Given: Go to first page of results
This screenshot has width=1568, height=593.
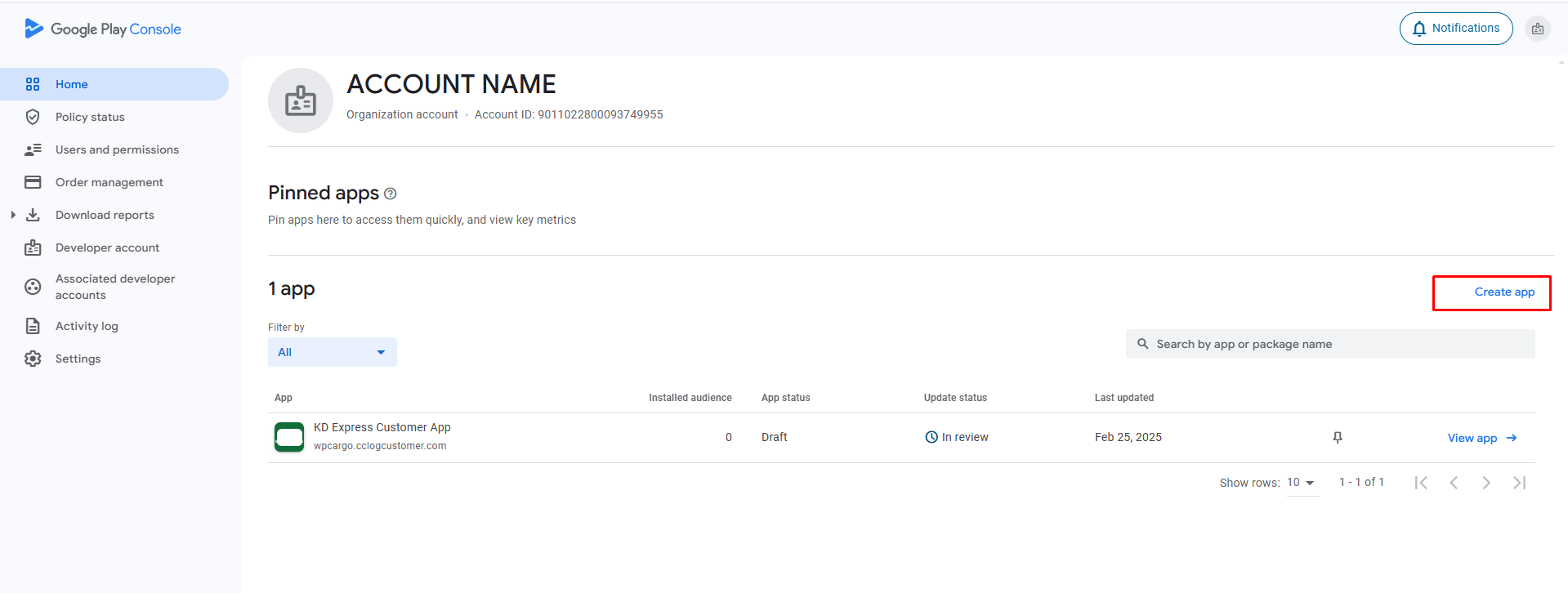Looking at the screenshot, I should pos(1421,483).
